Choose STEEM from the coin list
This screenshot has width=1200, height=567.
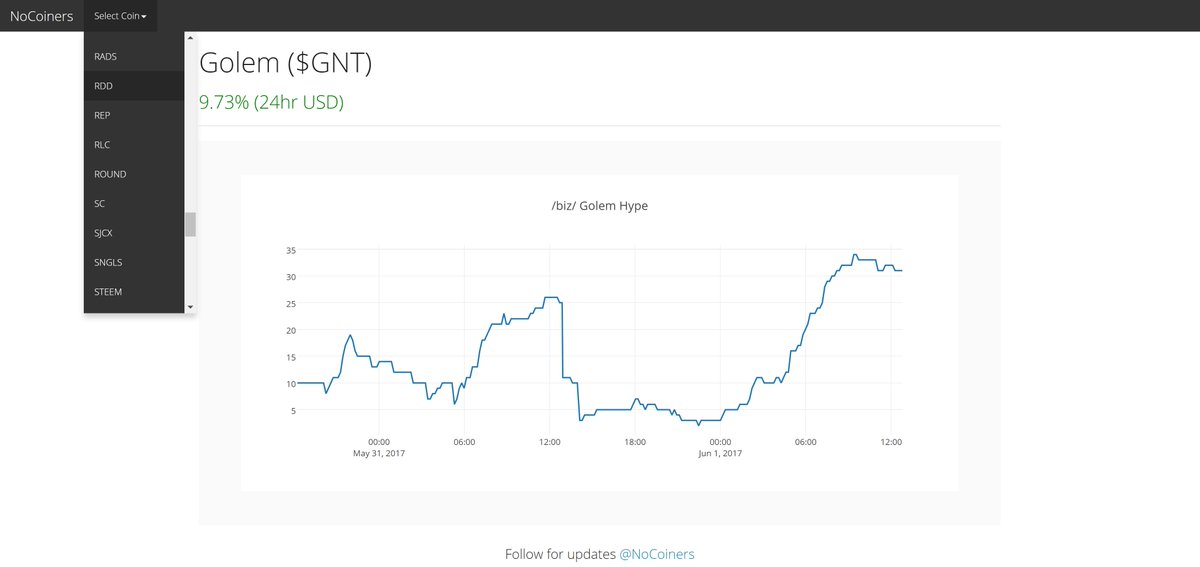pos(134,292)
